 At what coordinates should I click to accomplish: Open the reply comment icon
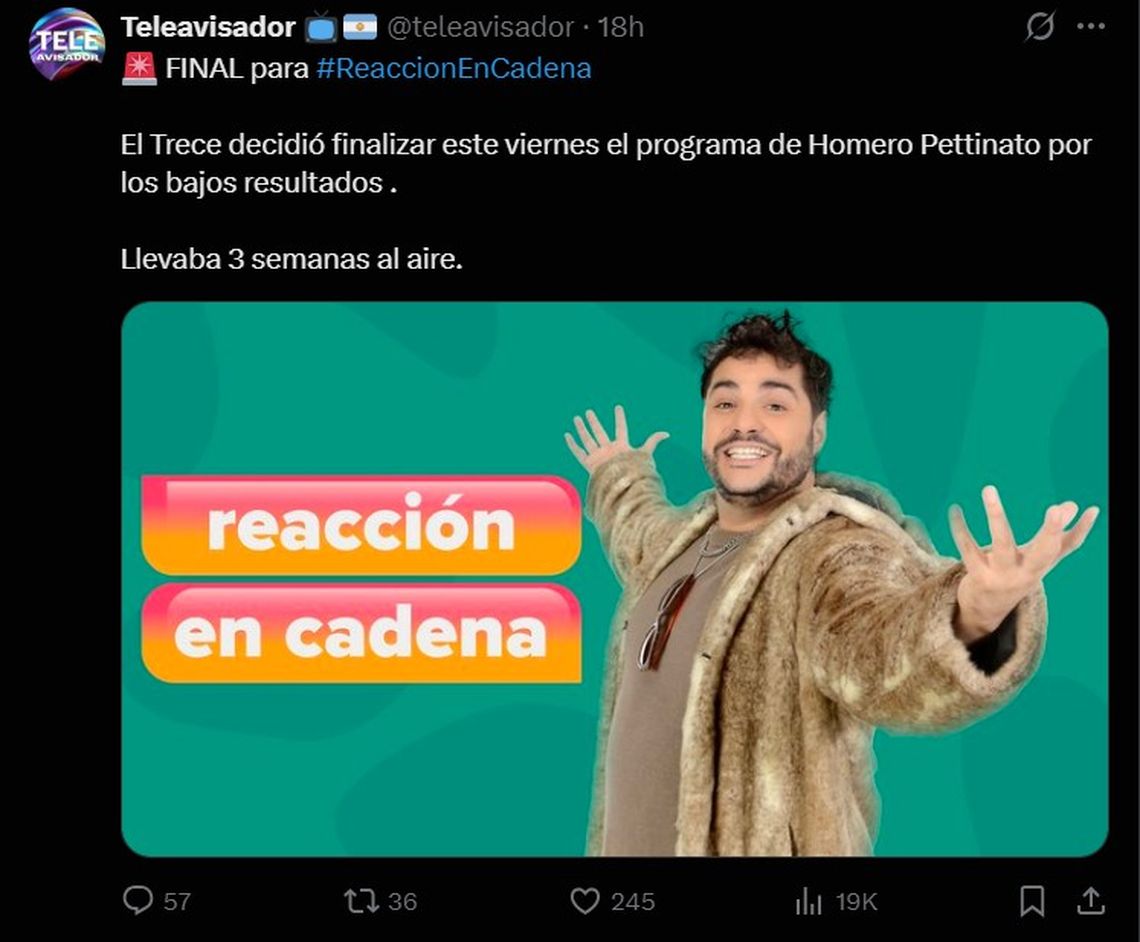point(137,901)
